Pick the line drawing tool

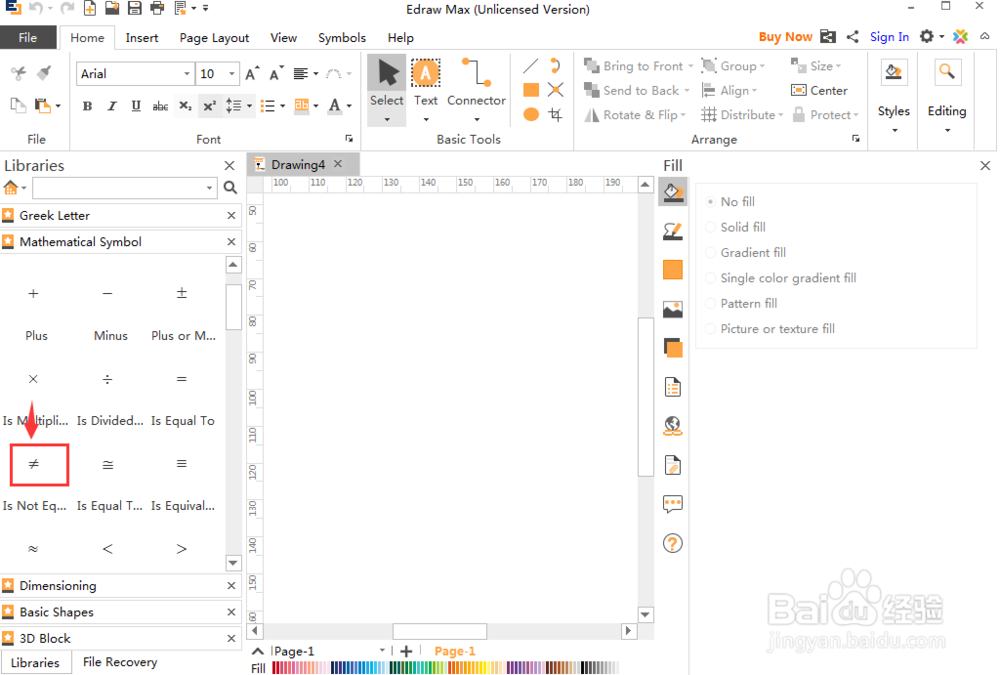(531, 66)
